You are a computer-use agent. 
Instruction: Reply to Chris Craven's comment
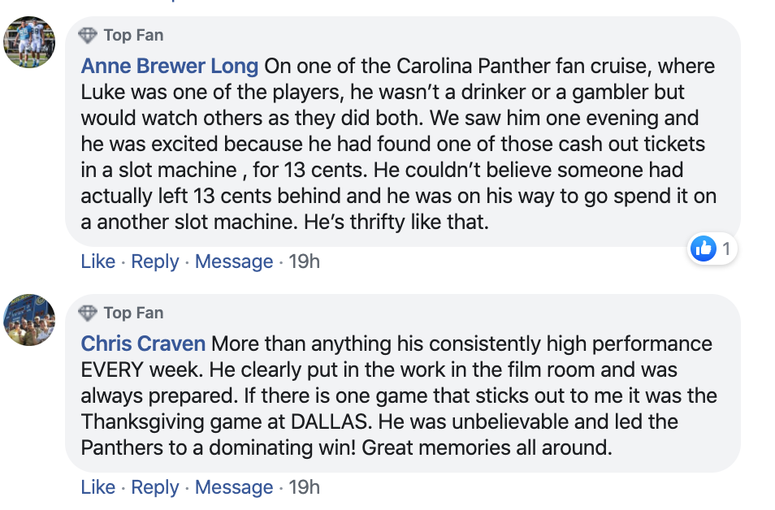(x=155, y=488)
